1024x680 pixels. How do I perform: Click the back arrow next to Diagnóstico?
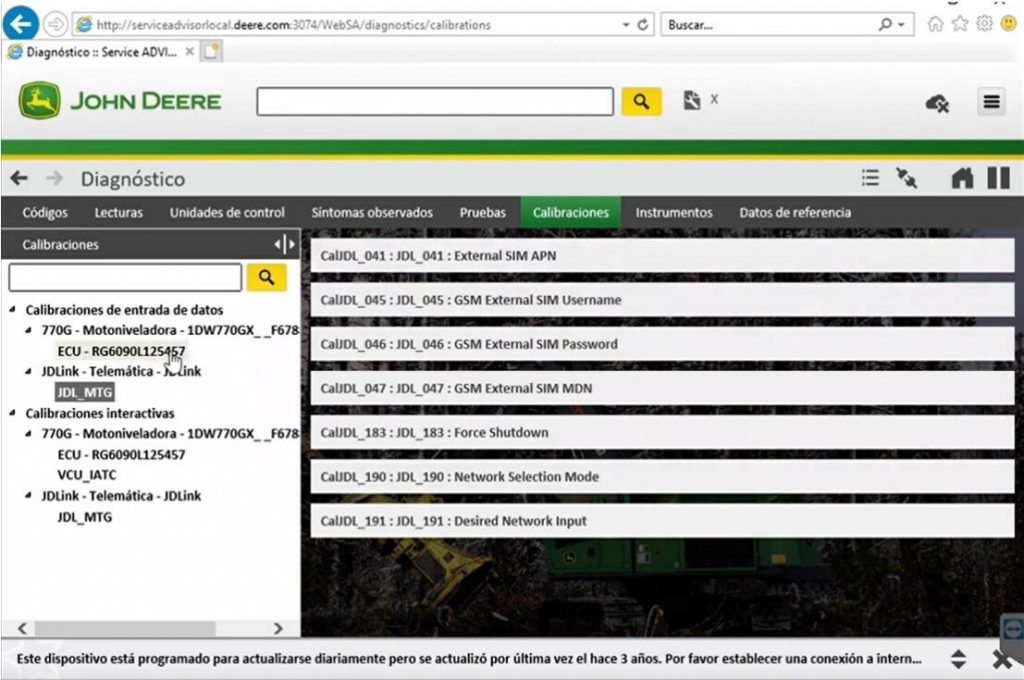point(20,178)
